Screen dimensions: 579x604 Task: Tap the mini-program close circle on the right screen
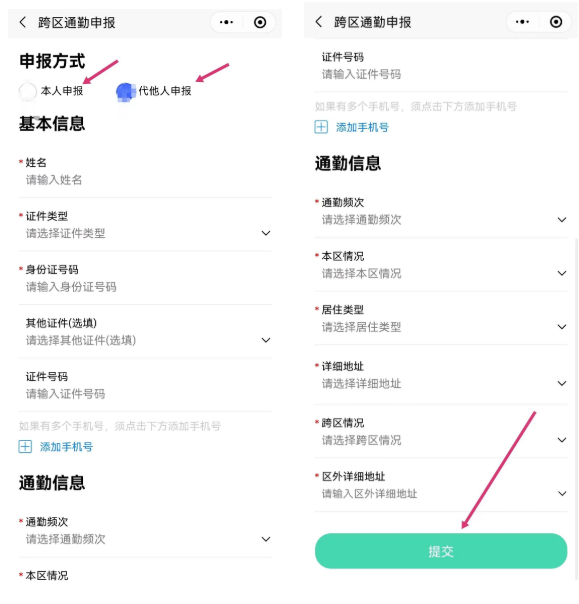[x=556, y=22]
